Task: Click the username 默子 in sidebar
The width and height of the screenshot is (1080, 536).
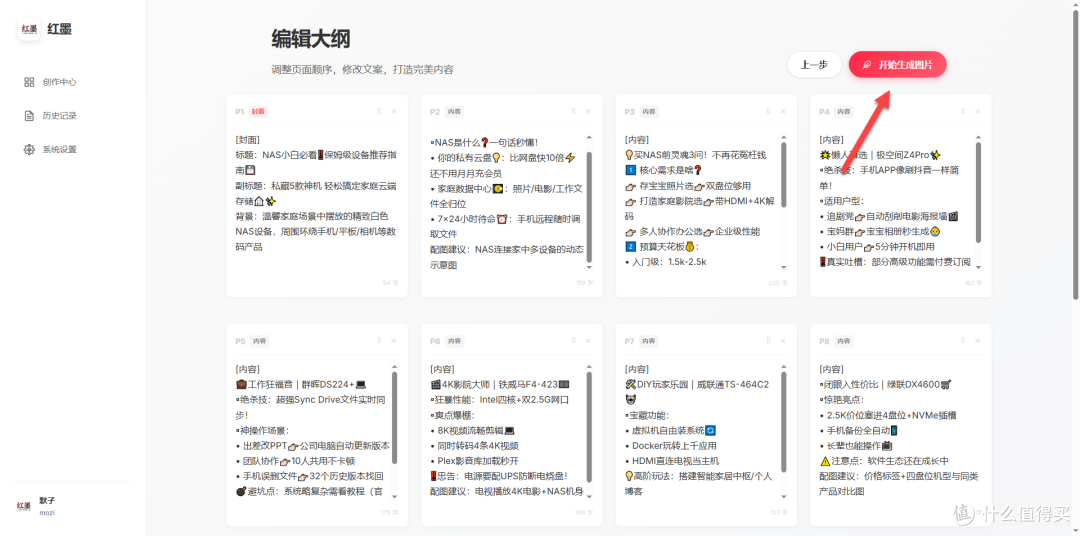Action: click(47, 501)
